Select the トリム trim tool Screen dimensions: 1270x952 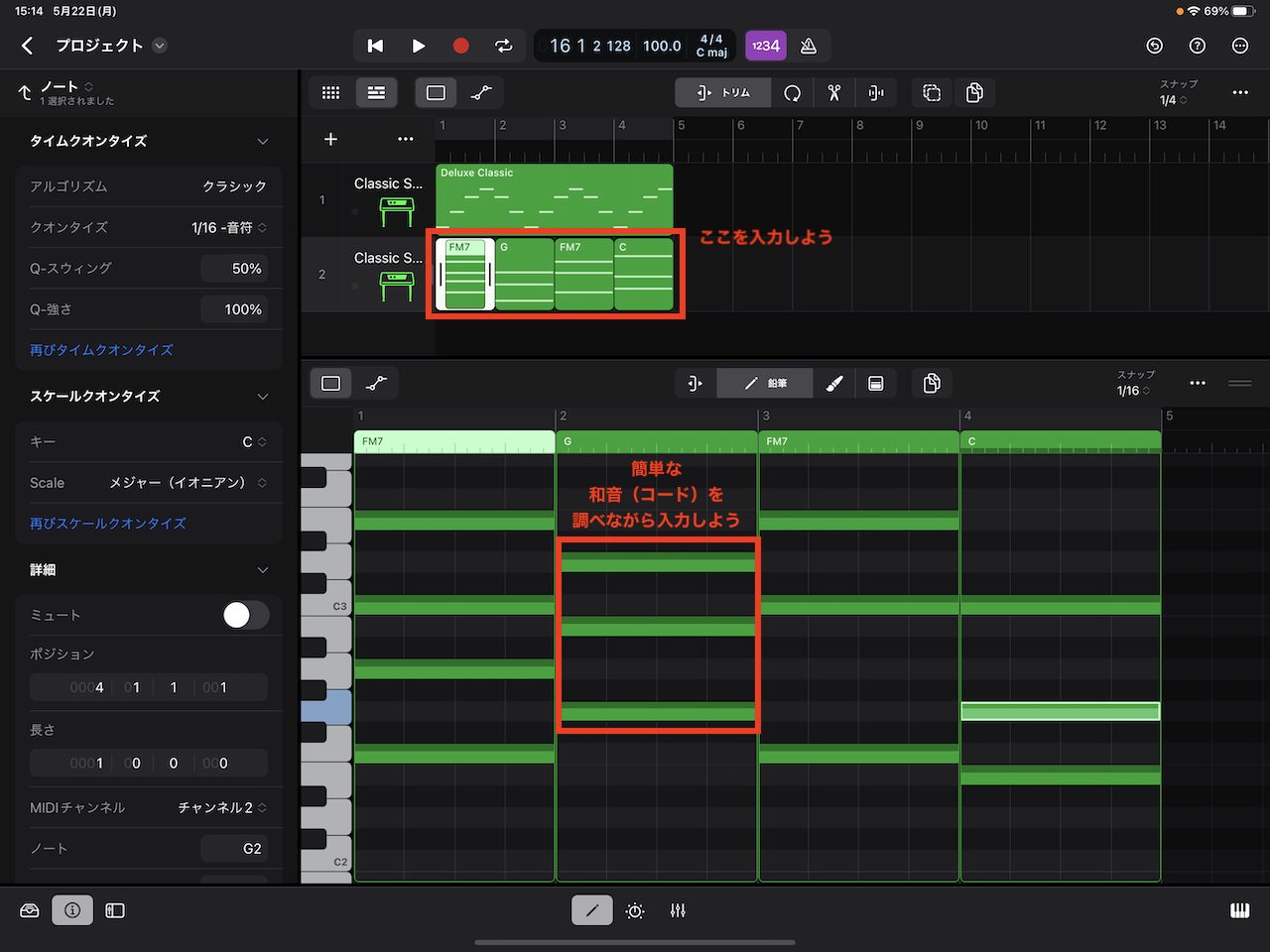(723, 92)
